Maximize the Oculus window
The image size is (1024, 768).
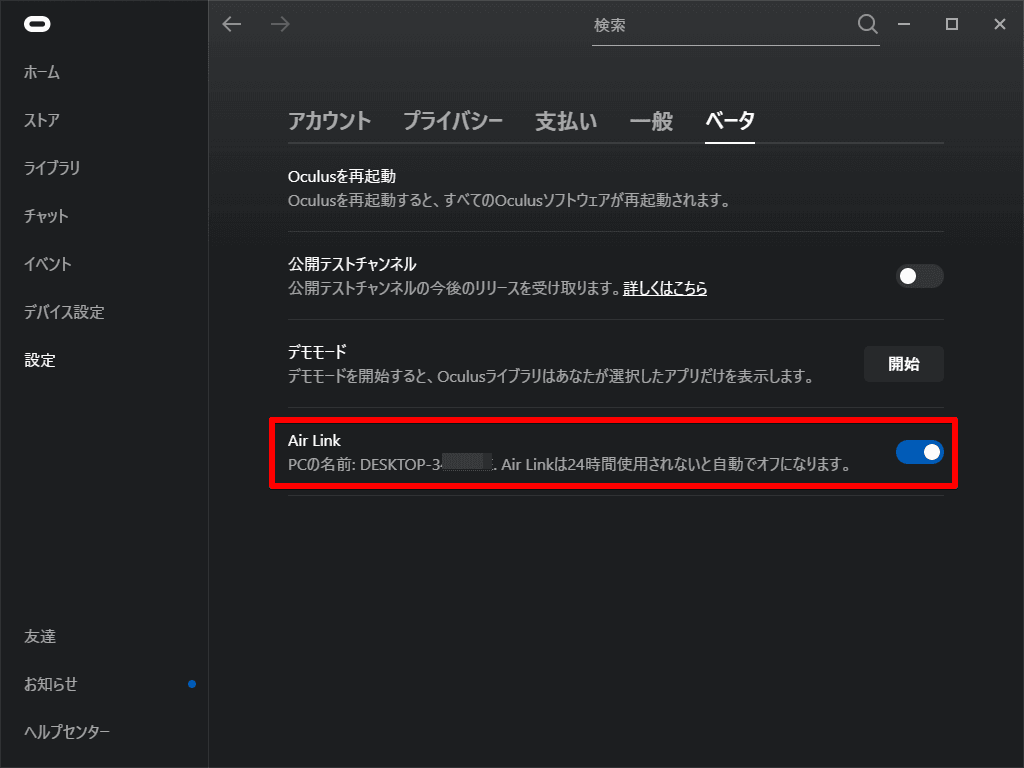(x=952, y=24)
